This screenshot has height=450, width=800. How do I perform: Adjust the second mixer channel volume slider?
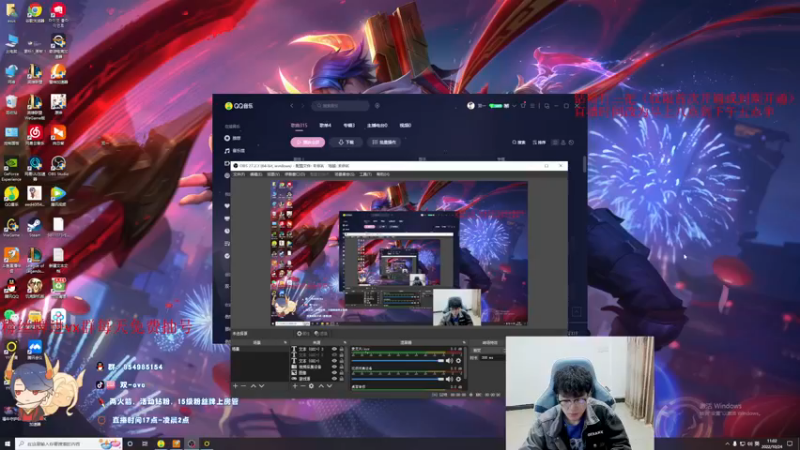click(397, 379)
